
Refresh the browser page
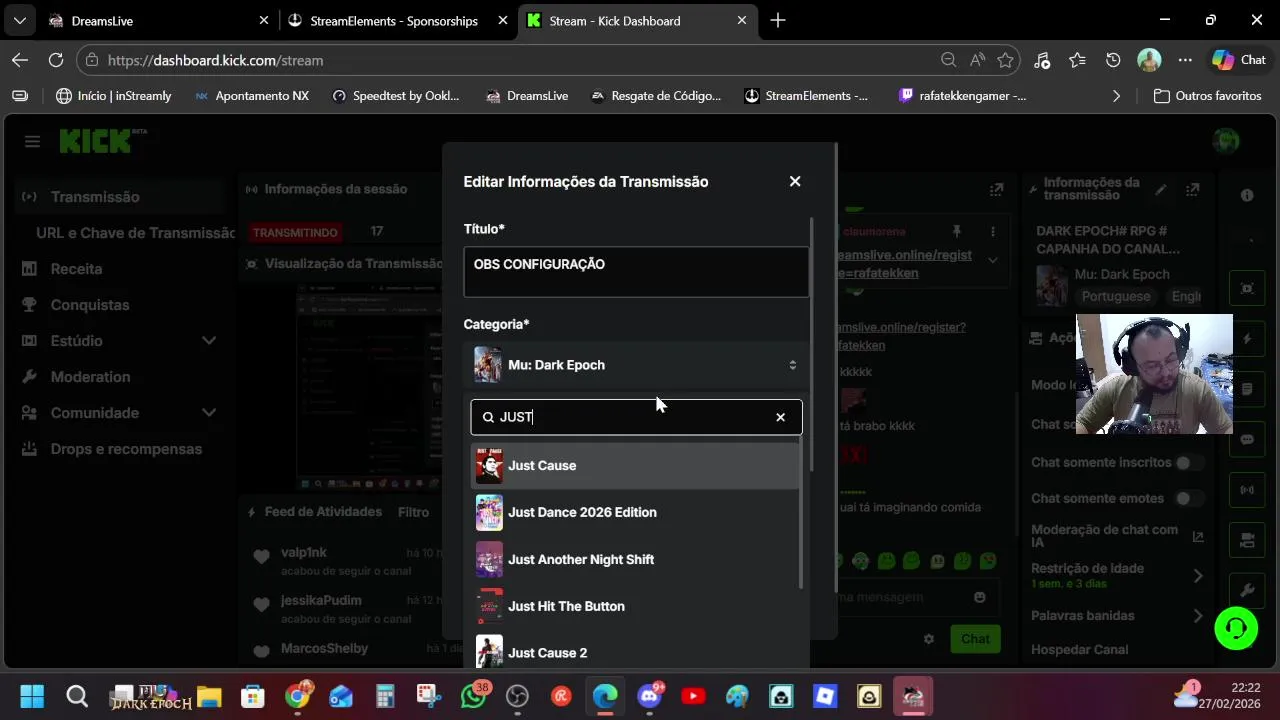(x=56, y=60)
